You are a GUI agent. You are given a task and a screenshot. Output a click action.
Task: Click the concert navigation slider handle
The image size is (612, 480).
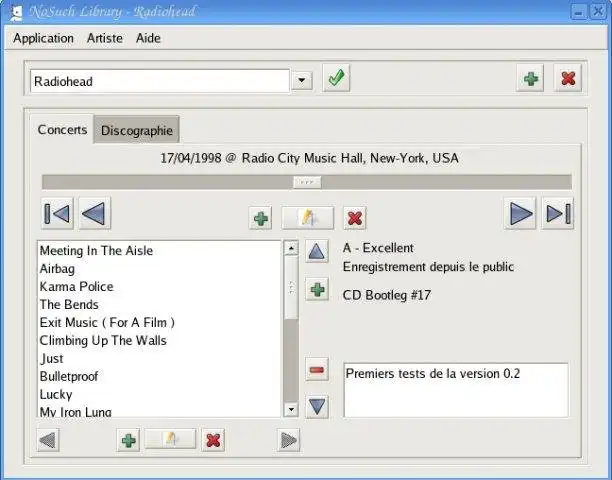pyautogui.click(x=307, y=182)
